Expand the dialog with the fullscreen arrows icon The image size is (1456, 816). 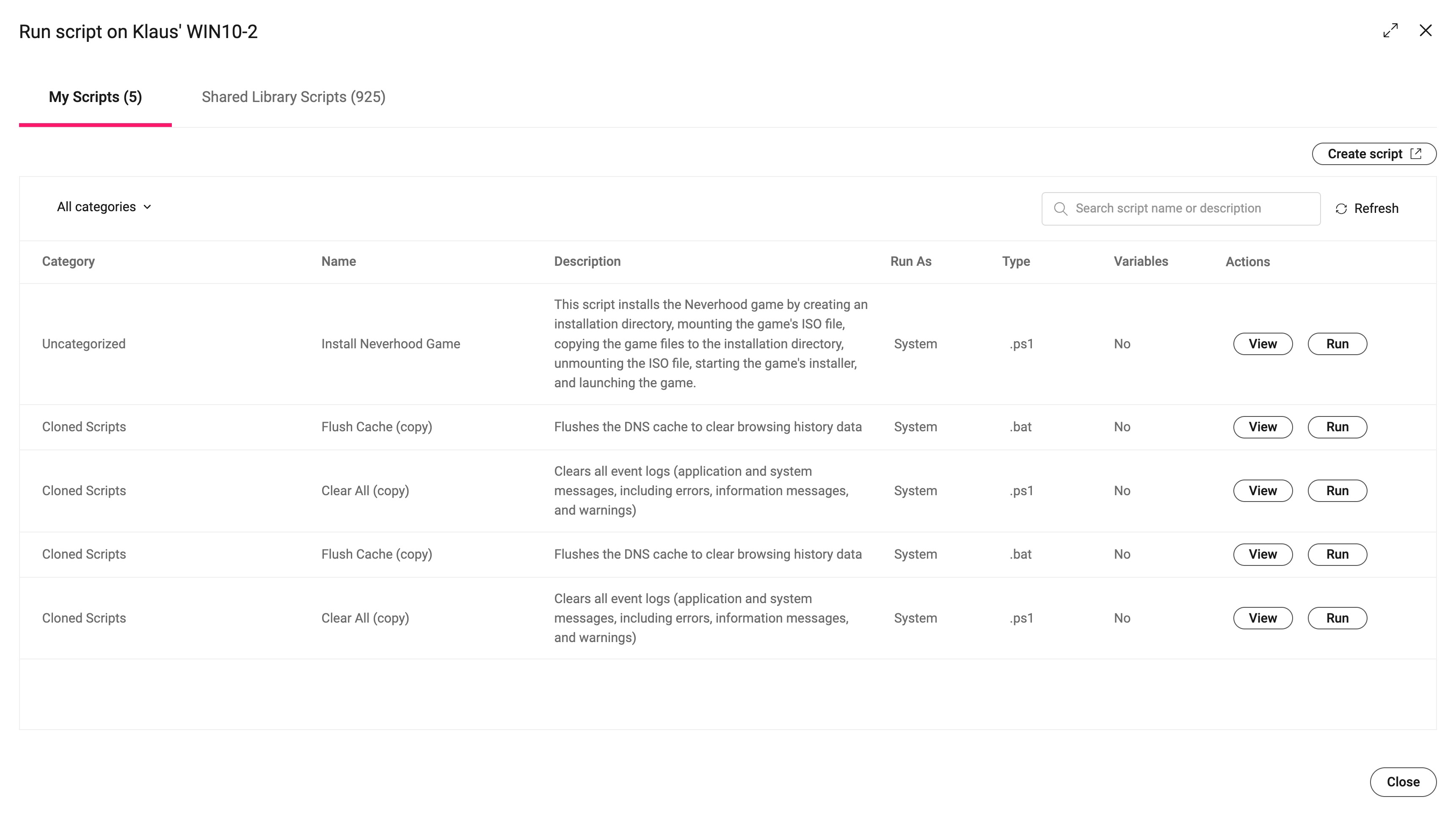[1390, 30]
